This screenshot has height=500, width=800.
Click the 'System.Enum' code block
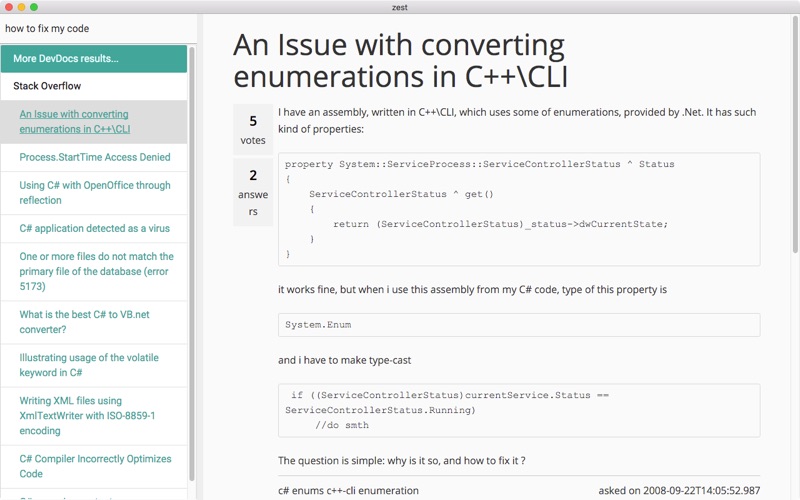(519, 325)
